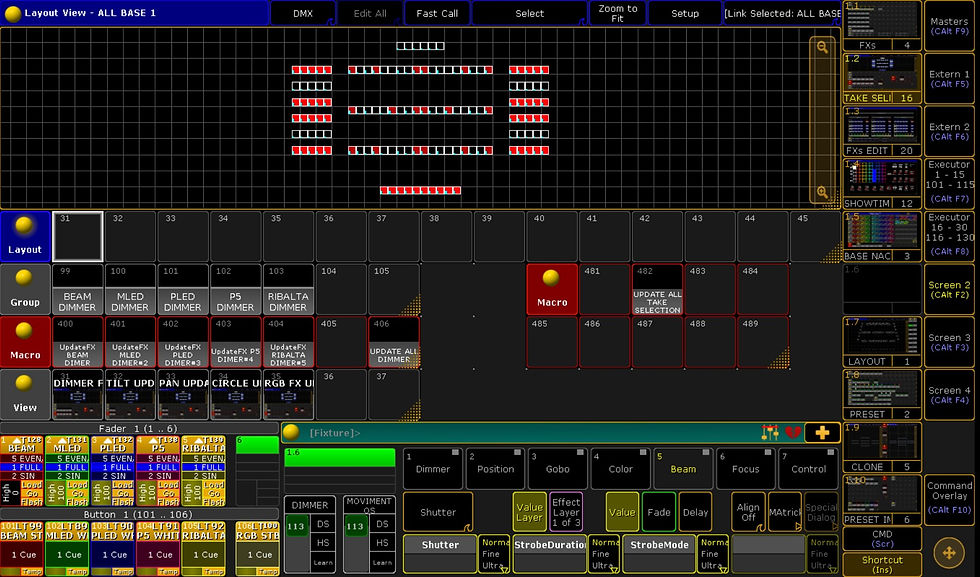Open the Shutter feature dropdown
Viewport: 980px width, 577px height.
(438, 512)
